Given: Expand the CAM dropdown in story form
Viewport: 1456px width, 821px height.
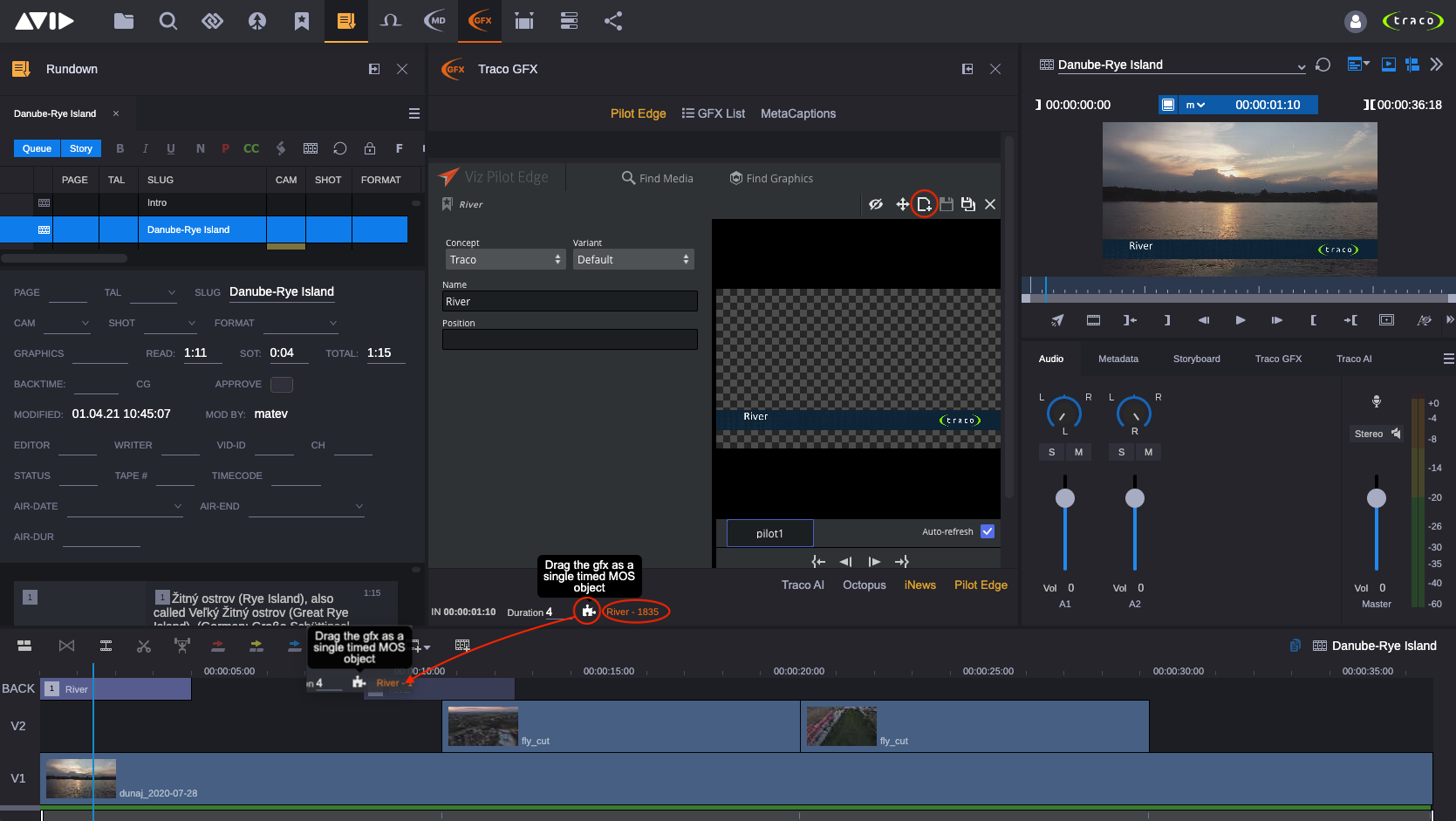Looking at the screenshot, I should pos(85,324).
